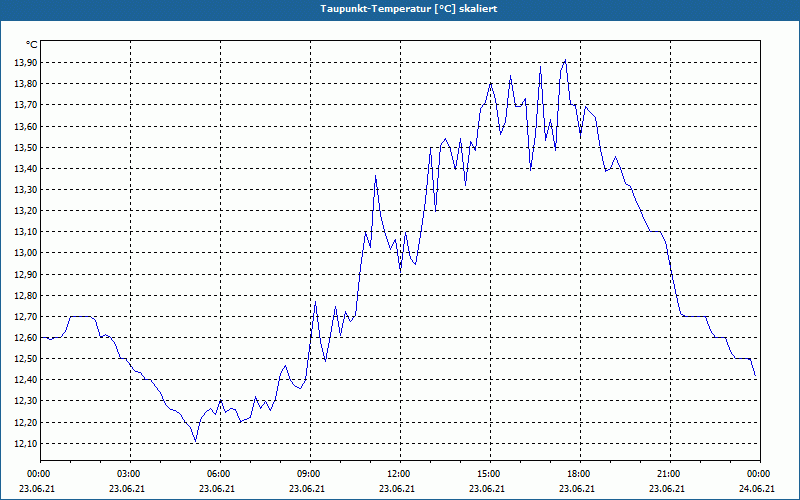Select the 12,80 y-axis label
The image size is (800, 500).
point(26,295)
